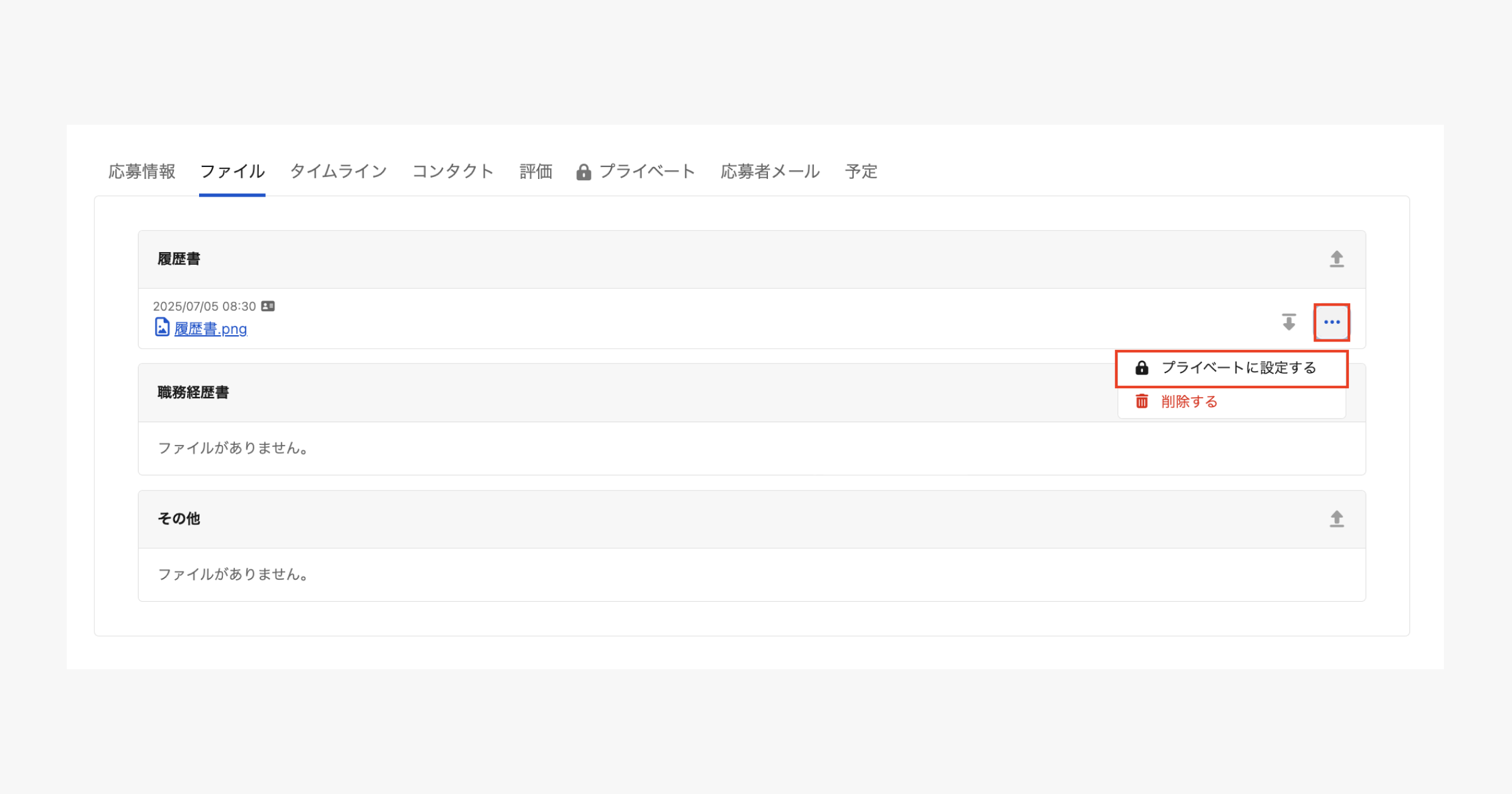Screen dimensions: 1512x794
Task: Go to the コンタクト tab
Action: (452, 171)
